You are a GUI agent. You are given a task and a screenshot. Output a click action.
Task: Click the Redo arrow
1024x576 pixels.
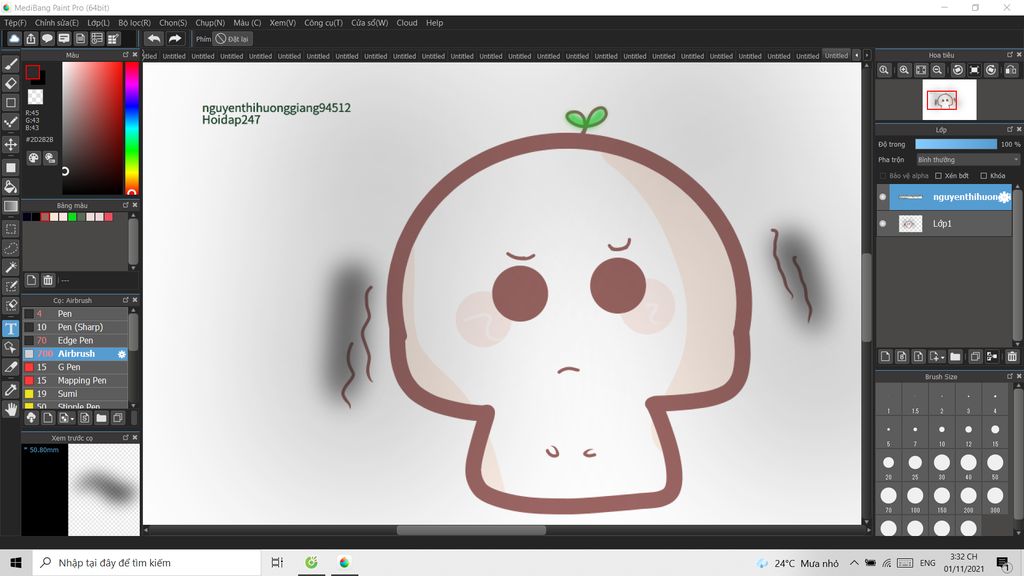175,39
